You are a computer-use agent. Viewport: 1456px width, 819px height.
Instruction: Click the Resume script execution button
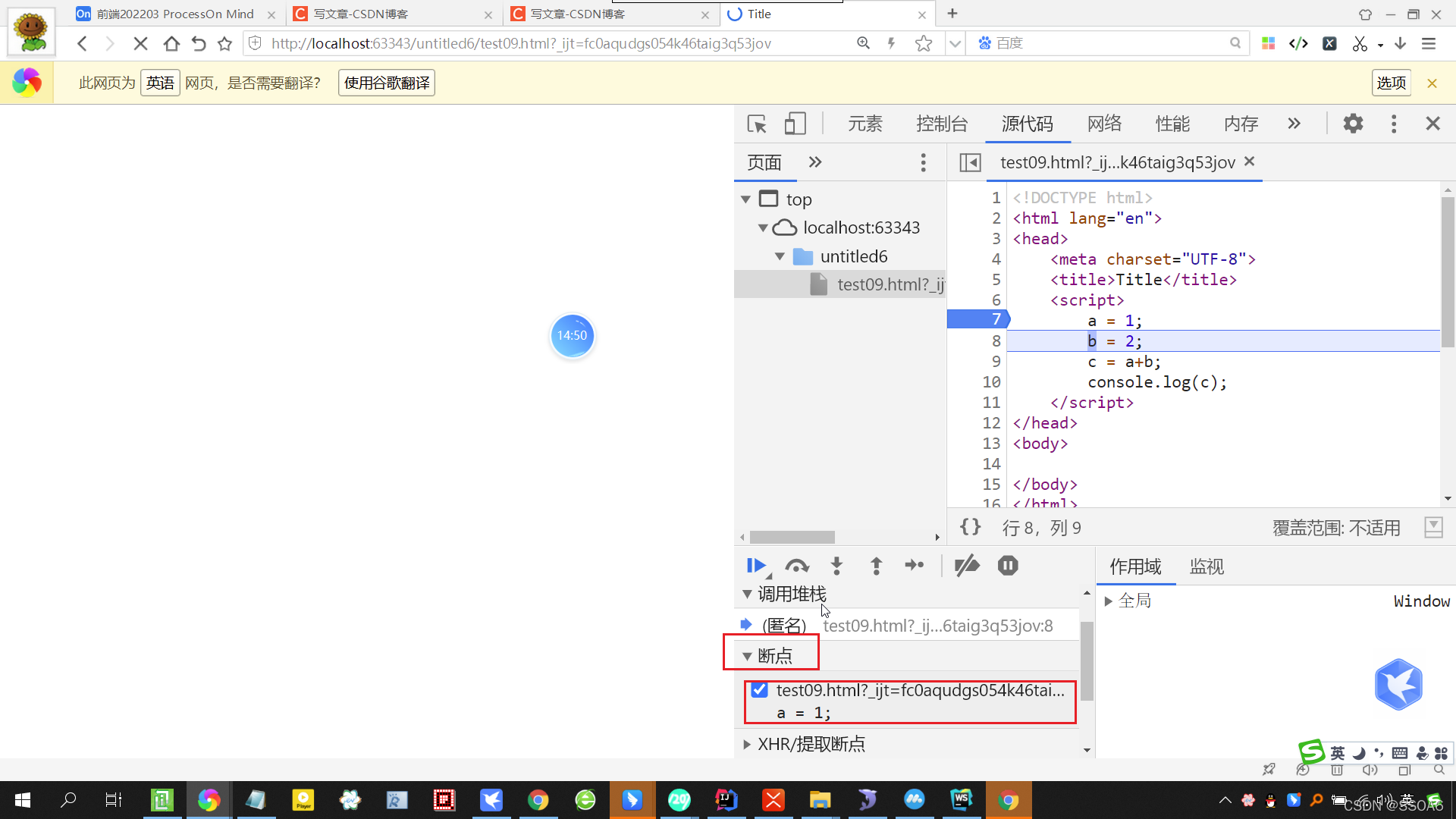click(x=758, y=565)
